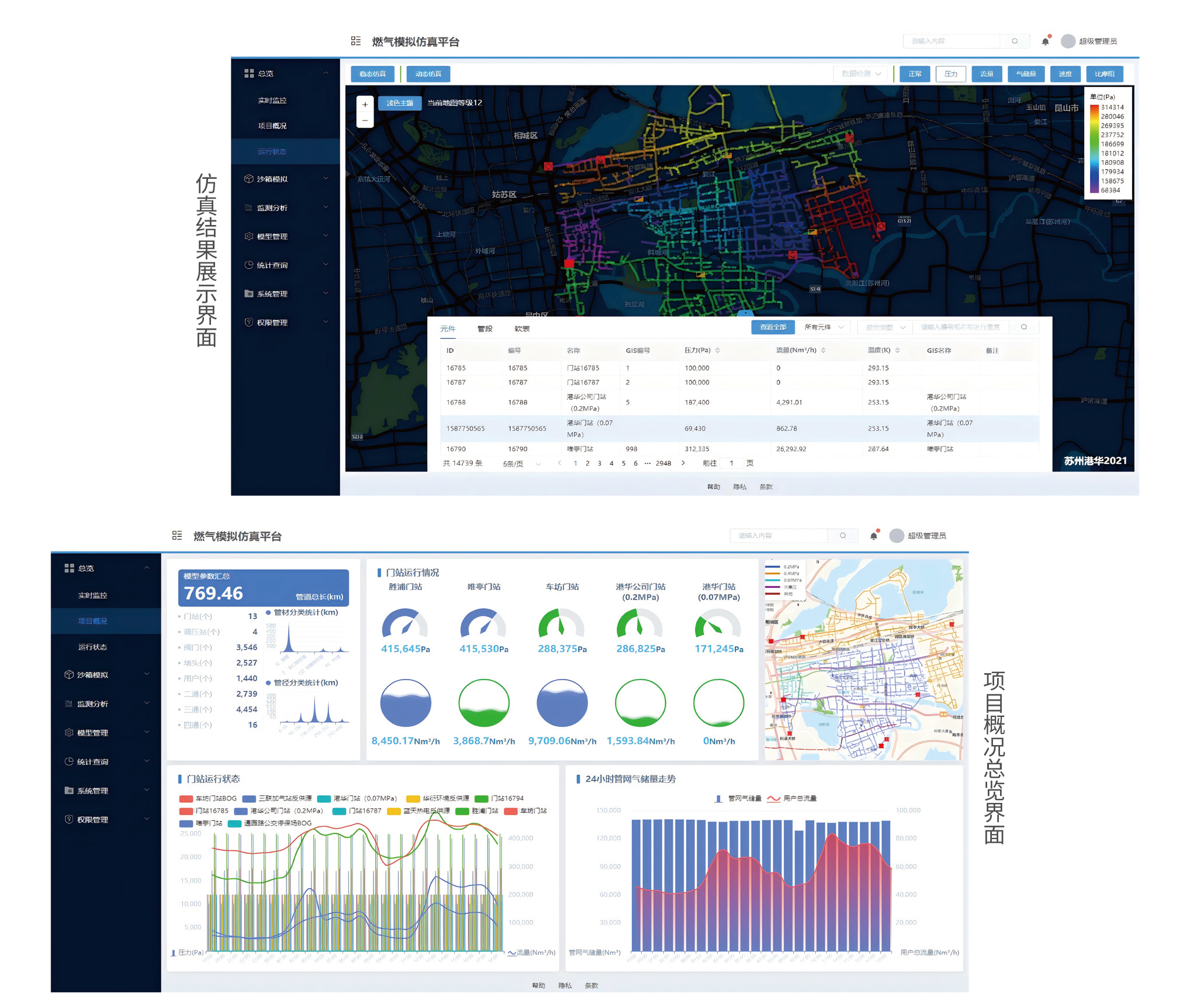Click the pressure color legend bar

tap(1094, 149)
